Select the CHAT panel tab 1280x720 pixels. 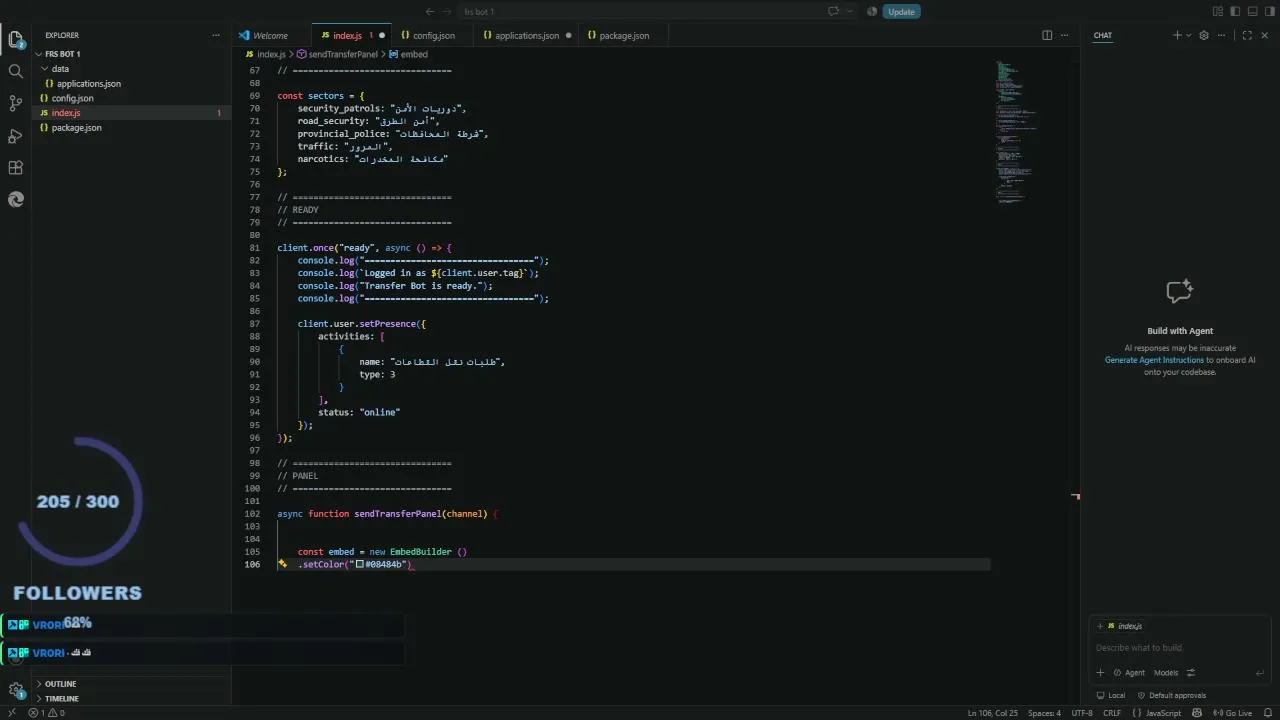(x=1102, y=35)
